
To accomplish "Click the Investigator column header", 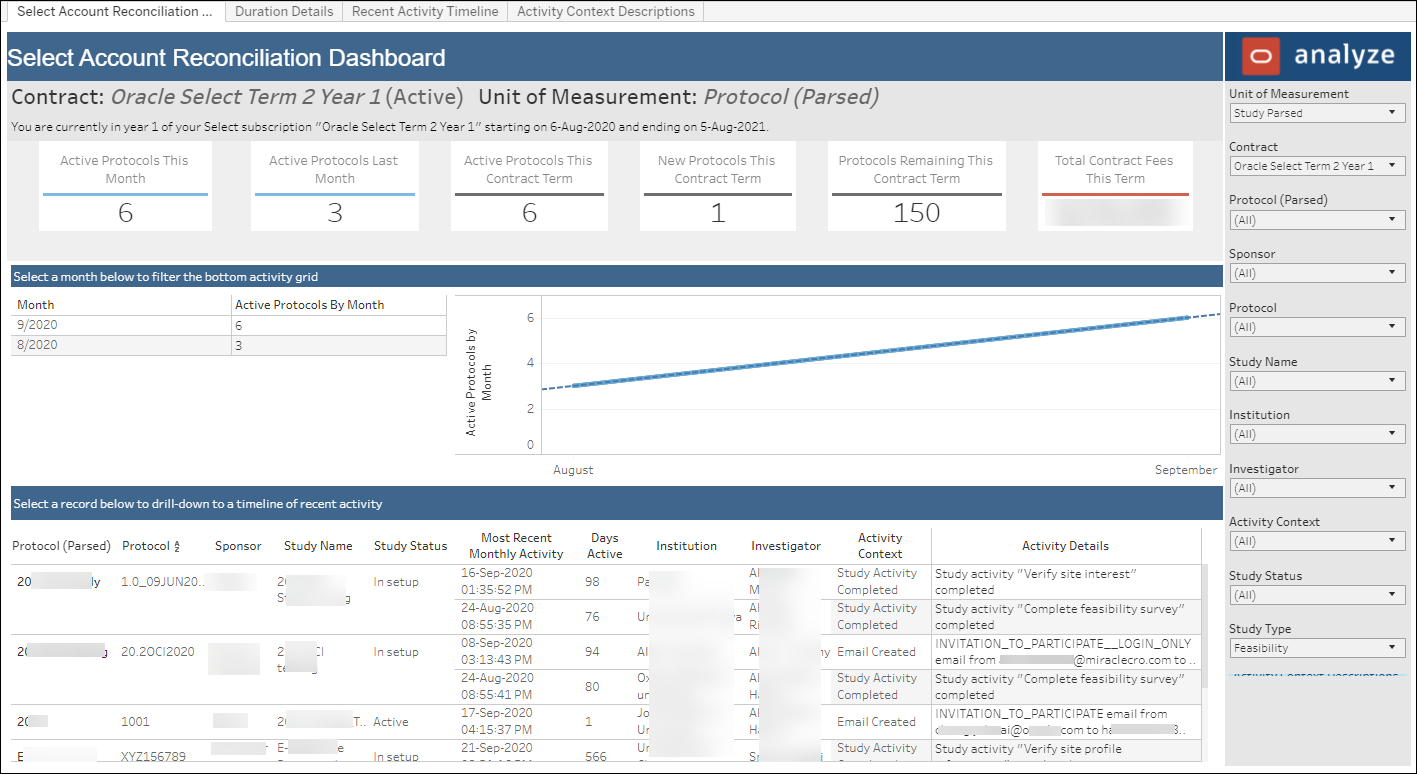I will tap(786, 546).
